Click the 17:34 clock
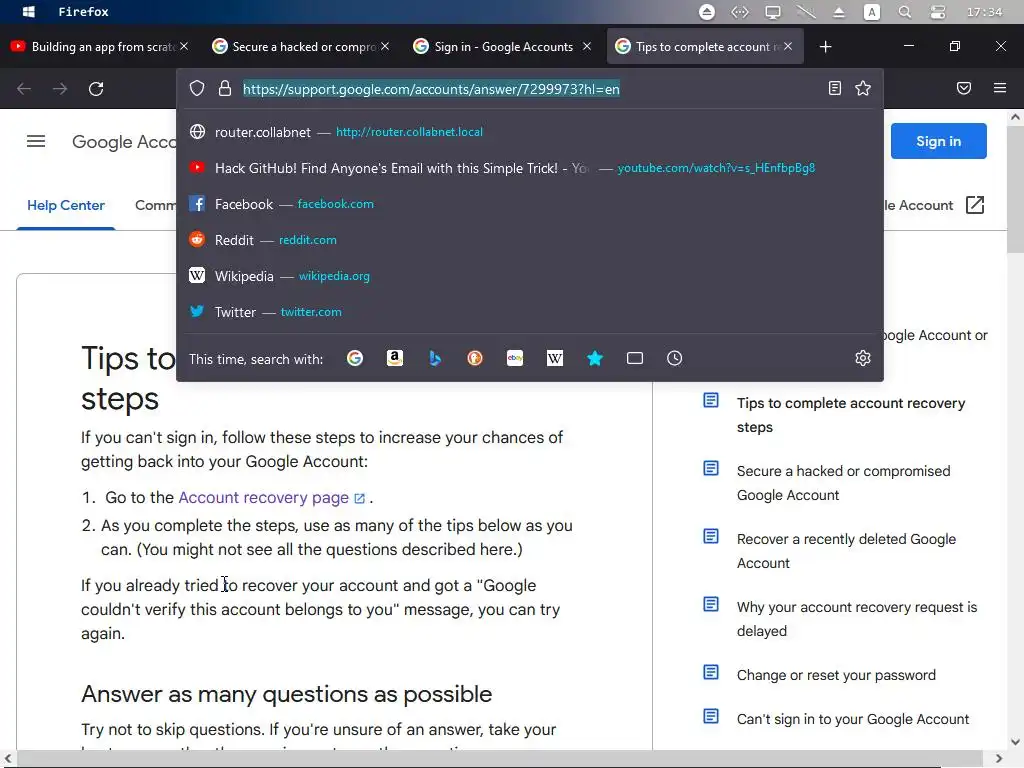The height and width of the screenshot is (768, 1024). 984,12
